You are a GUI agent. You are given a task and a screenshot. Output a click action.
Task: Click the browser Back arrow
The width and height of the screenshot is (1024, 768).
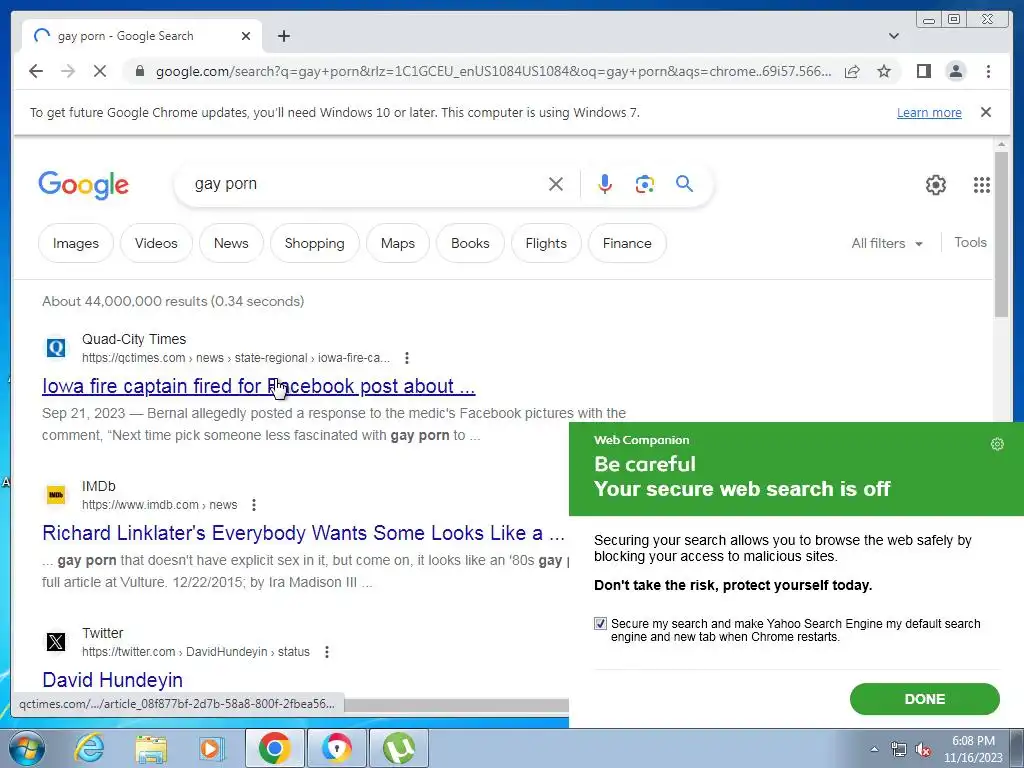36,71
